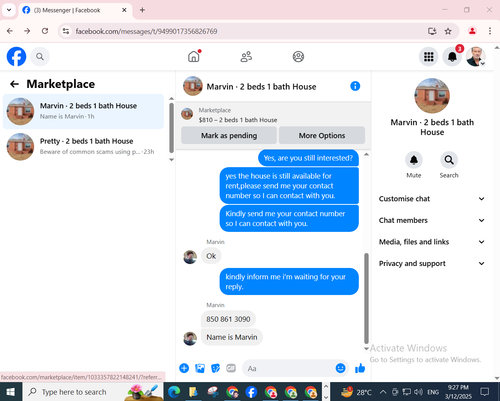500x401 pixels.
Task: Choose a sticker from composer icon
Action: pos(216,368)
